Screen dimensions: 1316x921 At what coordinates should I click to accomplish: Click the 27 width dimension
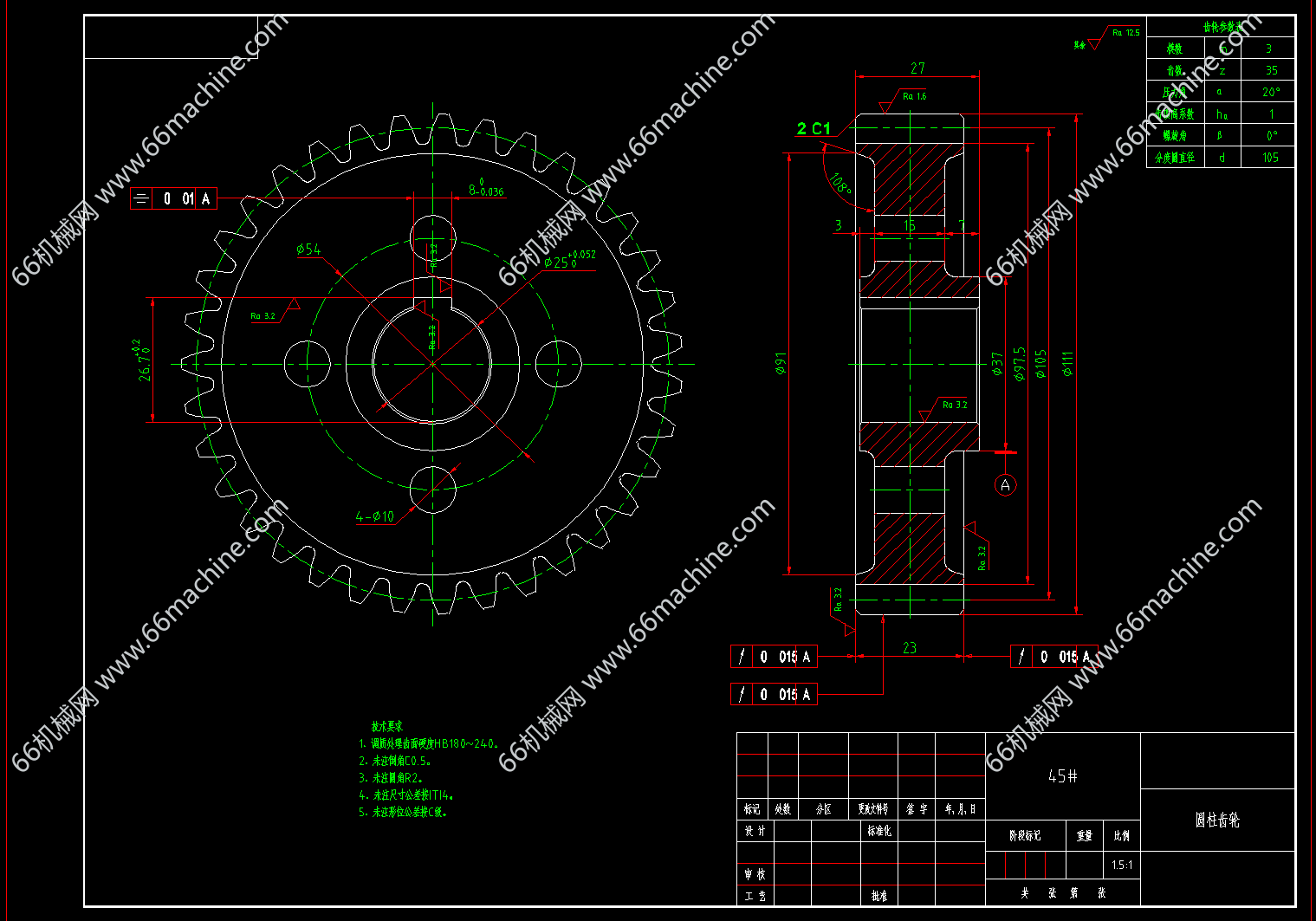coord(917,68)
